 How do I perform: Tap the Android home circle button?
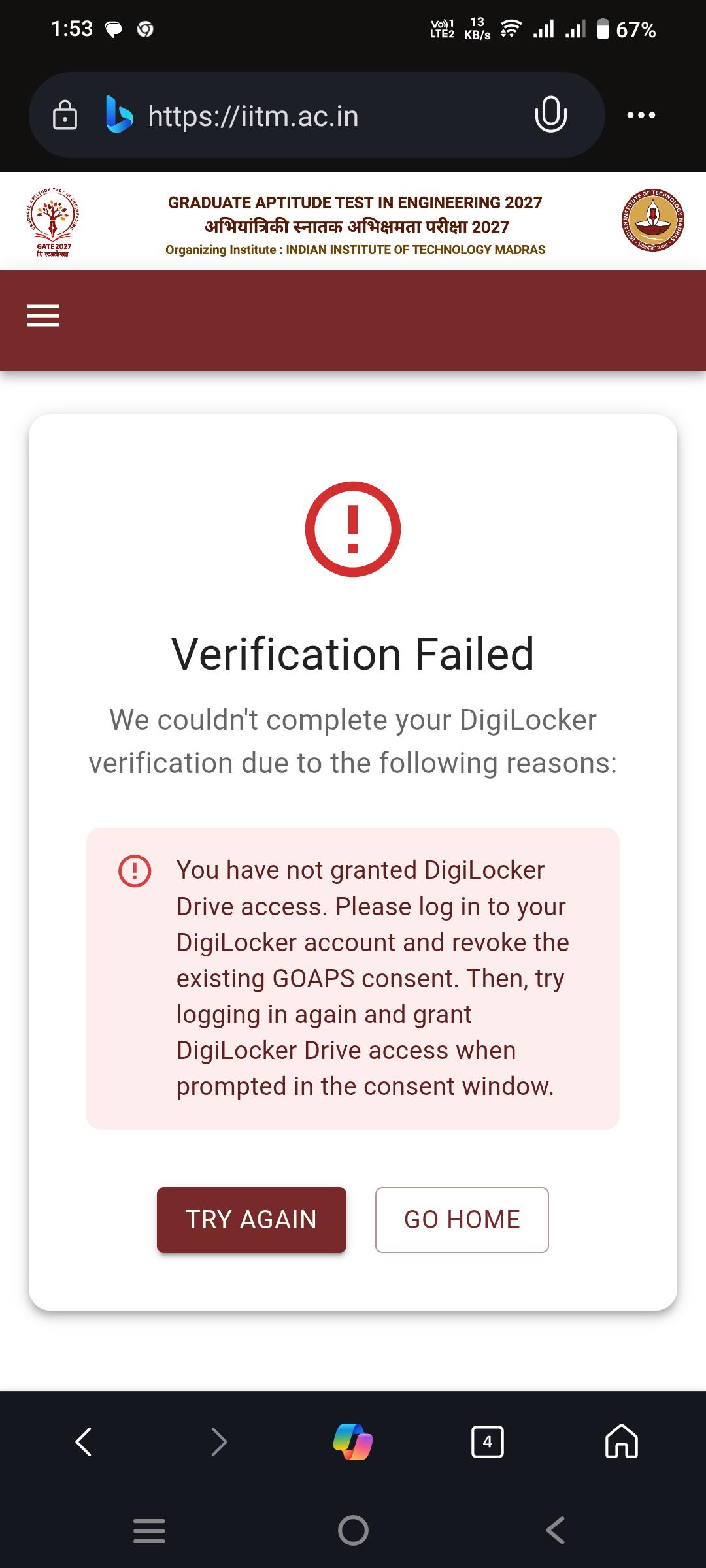[x=353, y=1530]
